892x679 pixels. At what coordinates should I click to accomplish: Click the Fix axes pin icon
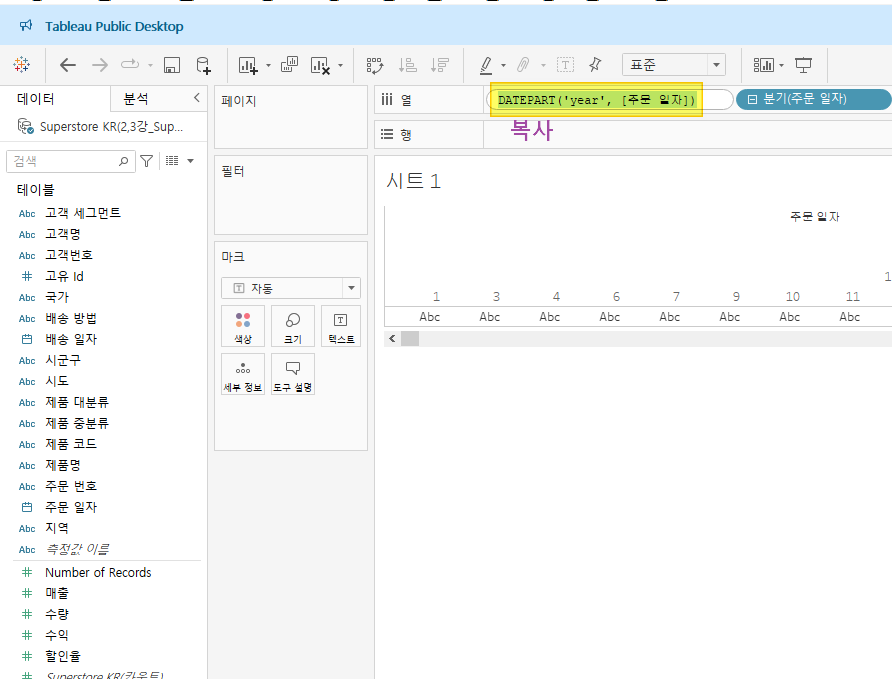595,64
